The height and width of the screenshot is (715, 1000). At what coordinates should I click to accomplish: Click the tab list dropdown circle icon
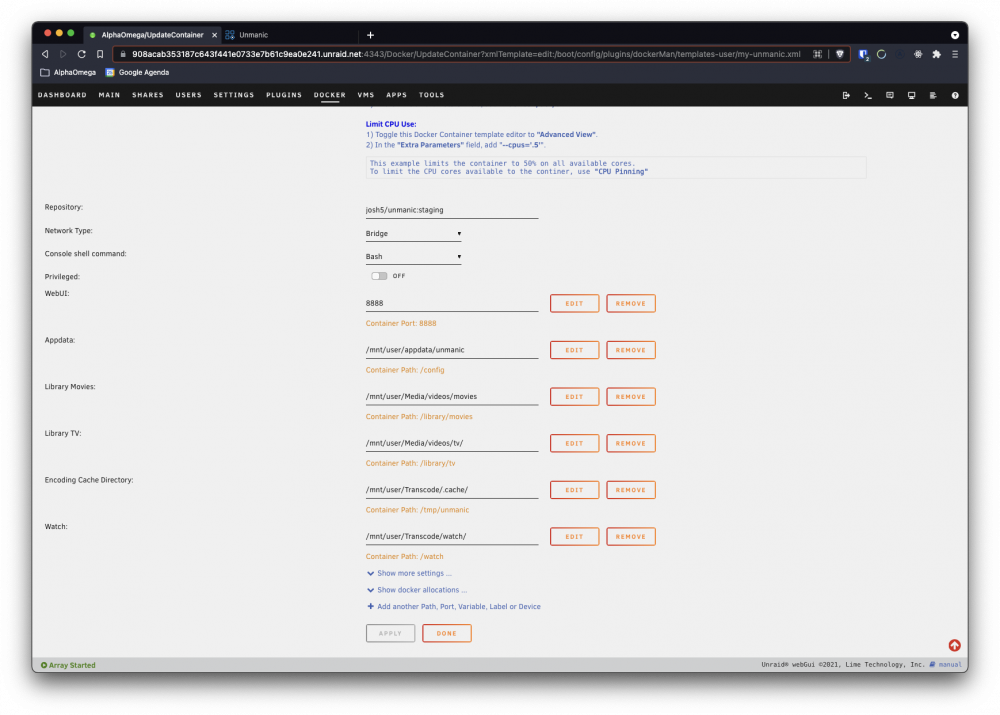(x=955, y=35)
